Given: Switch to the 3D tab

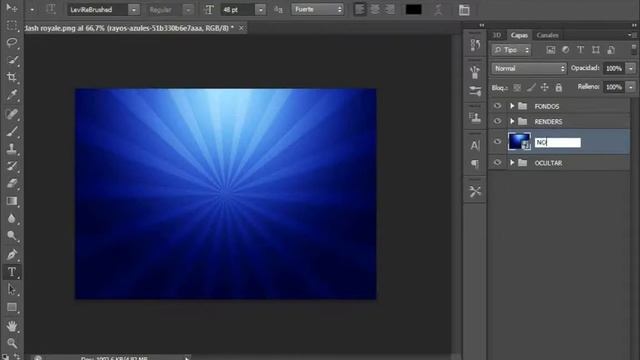Looking at the screenshot, I should [497, 35].
